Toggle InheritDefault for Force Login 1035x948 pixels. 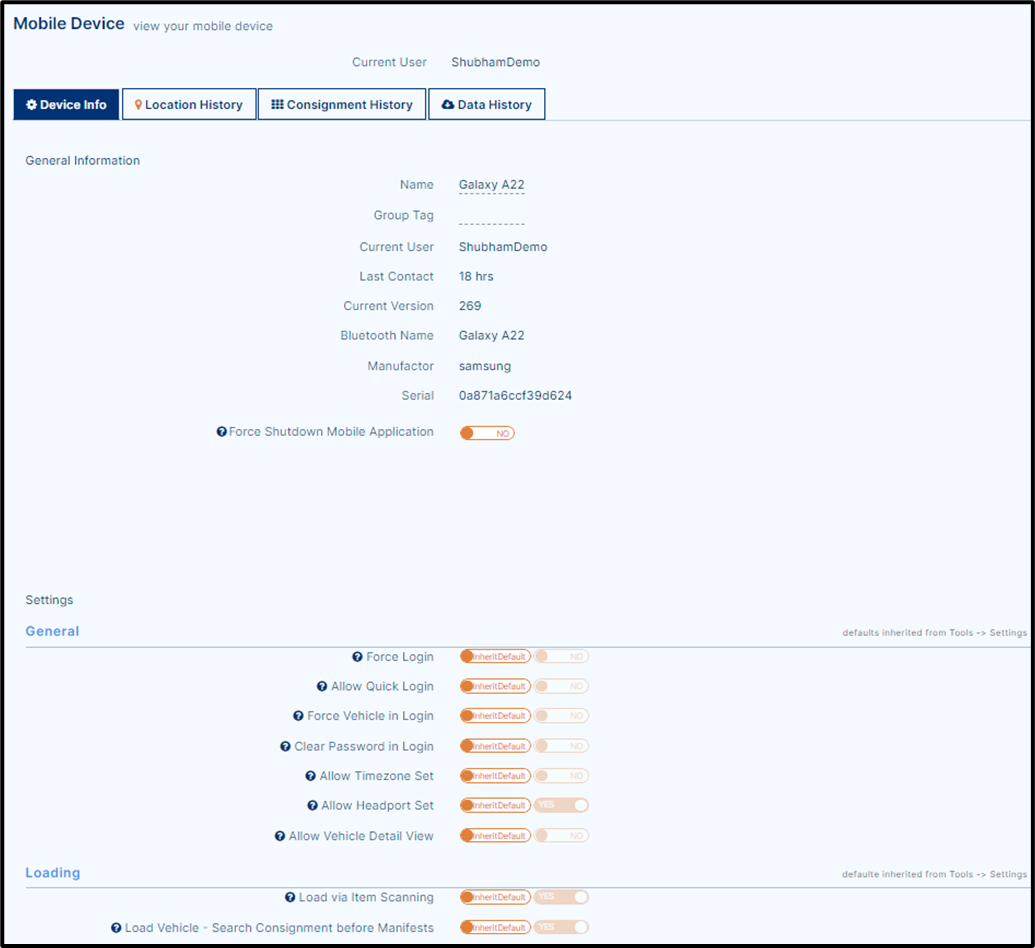[495, 657]
